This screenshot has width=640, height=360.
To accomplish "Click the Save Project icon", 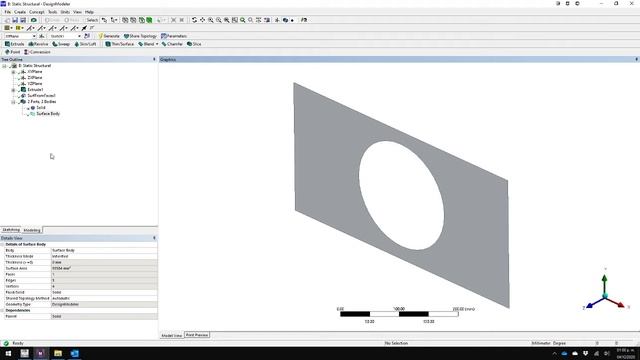I will (15, 20).
